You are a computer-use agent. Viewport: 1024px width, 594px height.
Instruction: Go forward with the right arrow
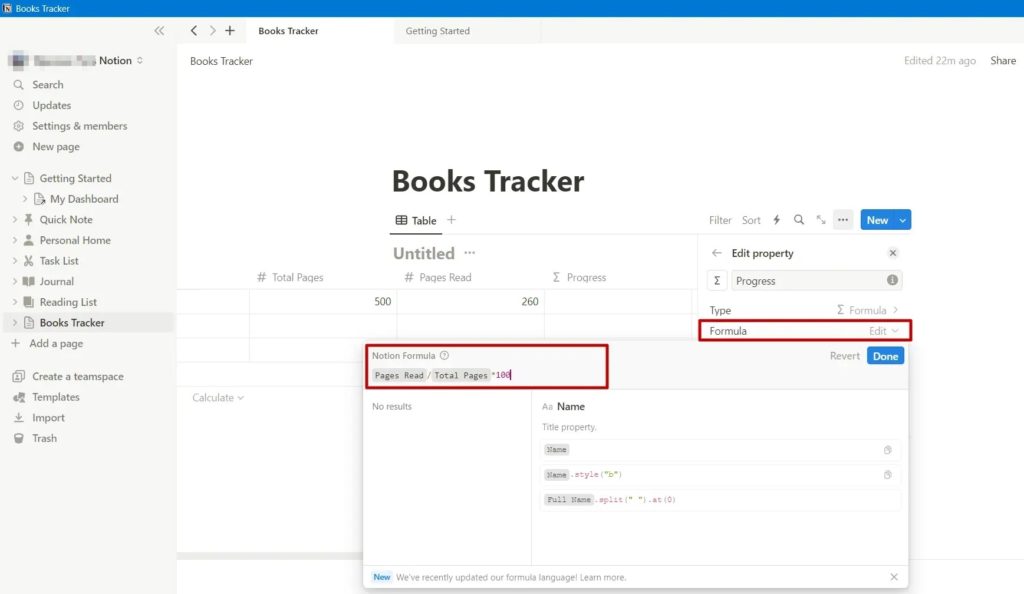(x=212, y=31)
